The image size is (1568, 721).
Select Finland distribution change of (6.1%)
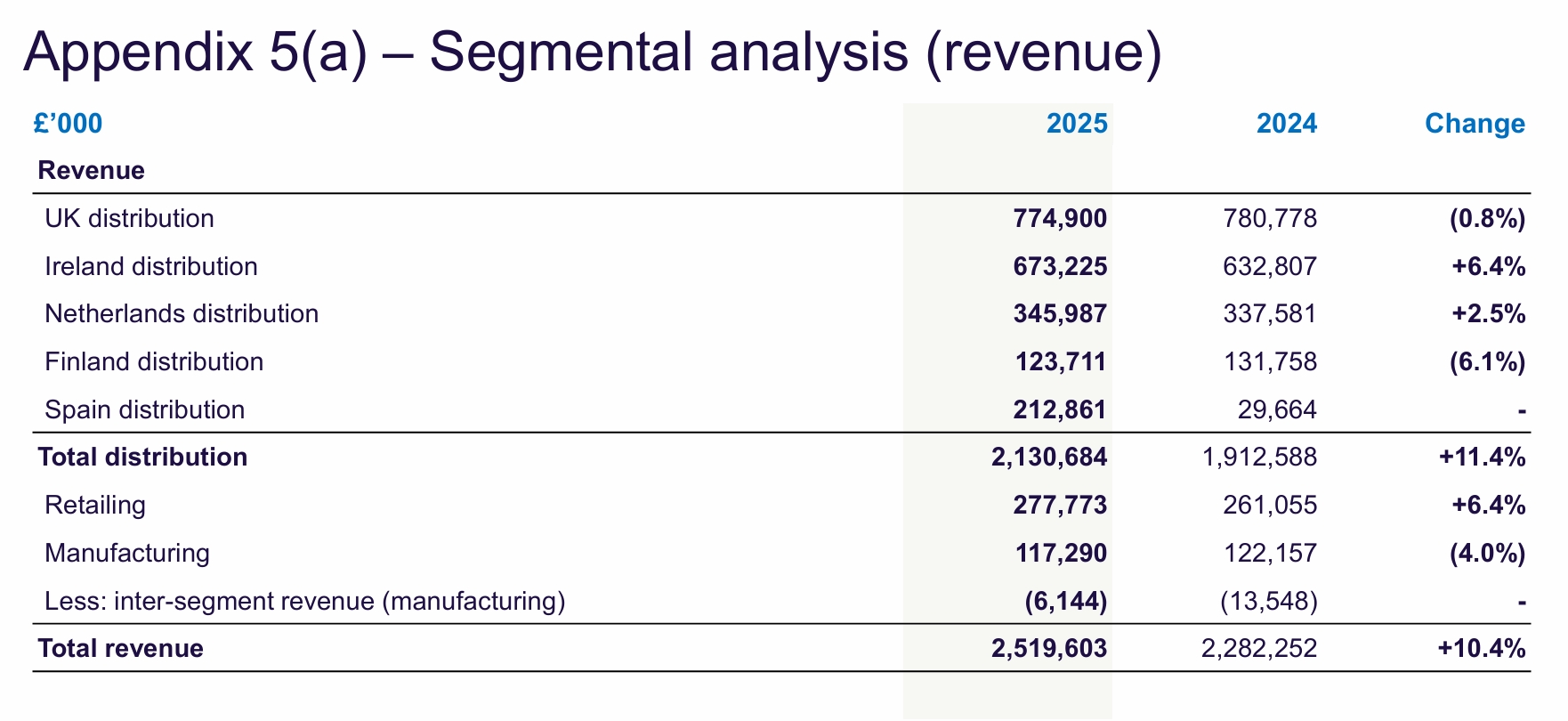tap(1487, 362)
